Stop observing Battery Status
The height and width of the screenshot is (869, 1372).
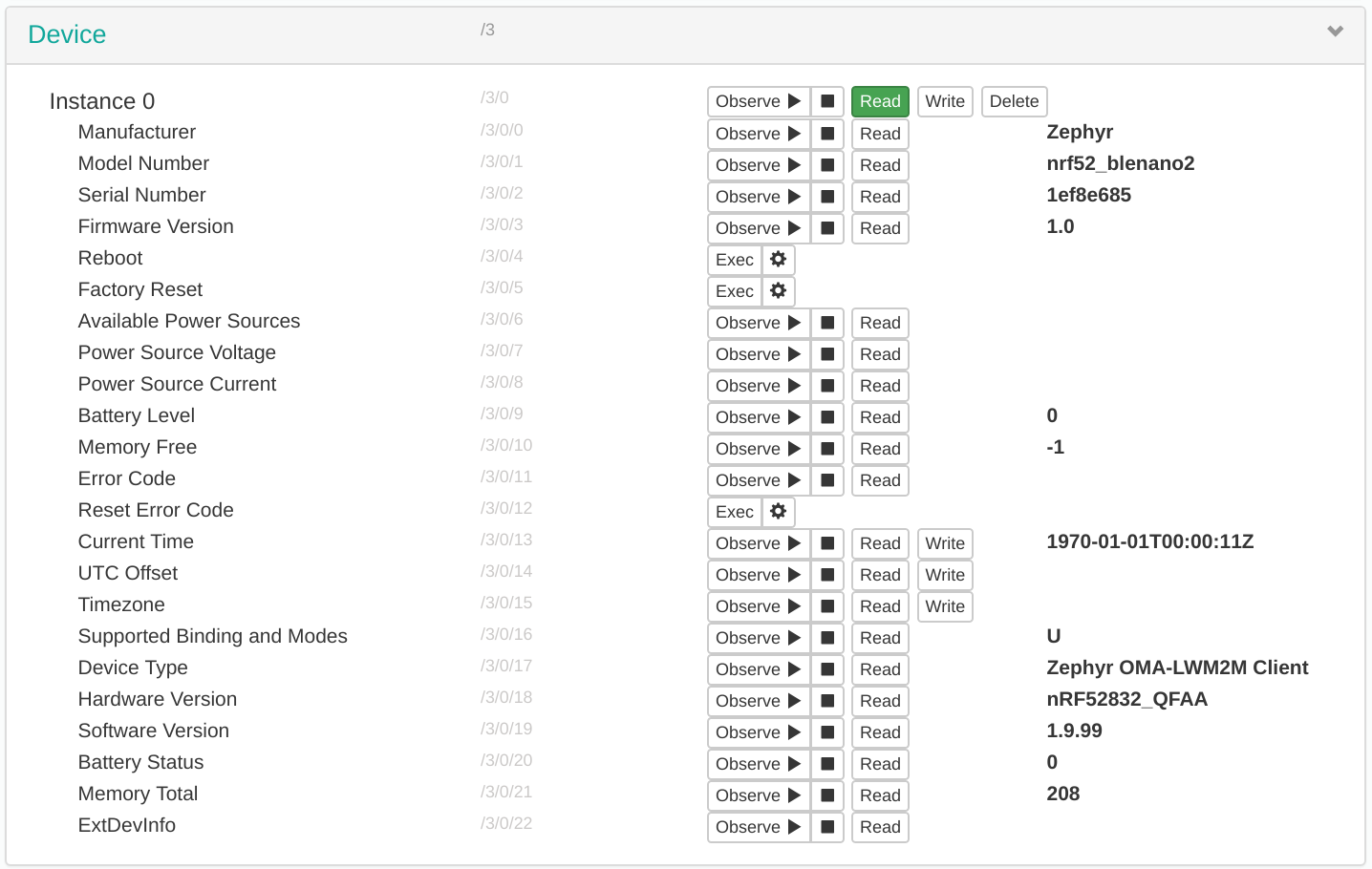(827, 764)
